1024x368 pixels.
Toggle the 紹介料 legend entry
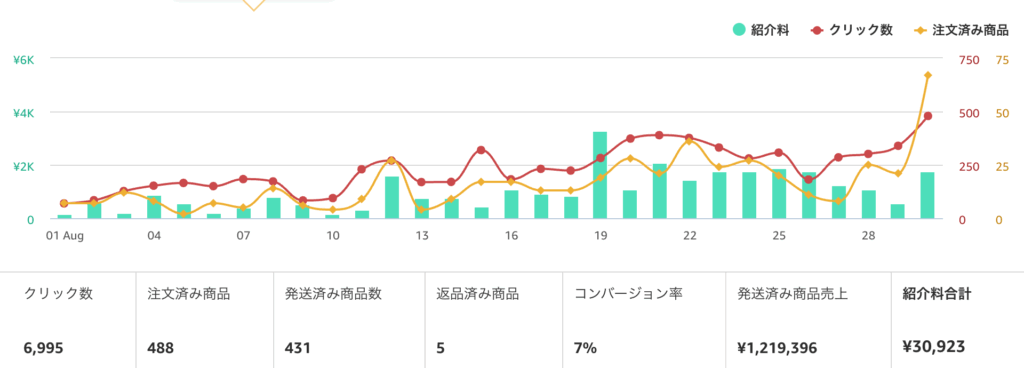coord(761,30)
